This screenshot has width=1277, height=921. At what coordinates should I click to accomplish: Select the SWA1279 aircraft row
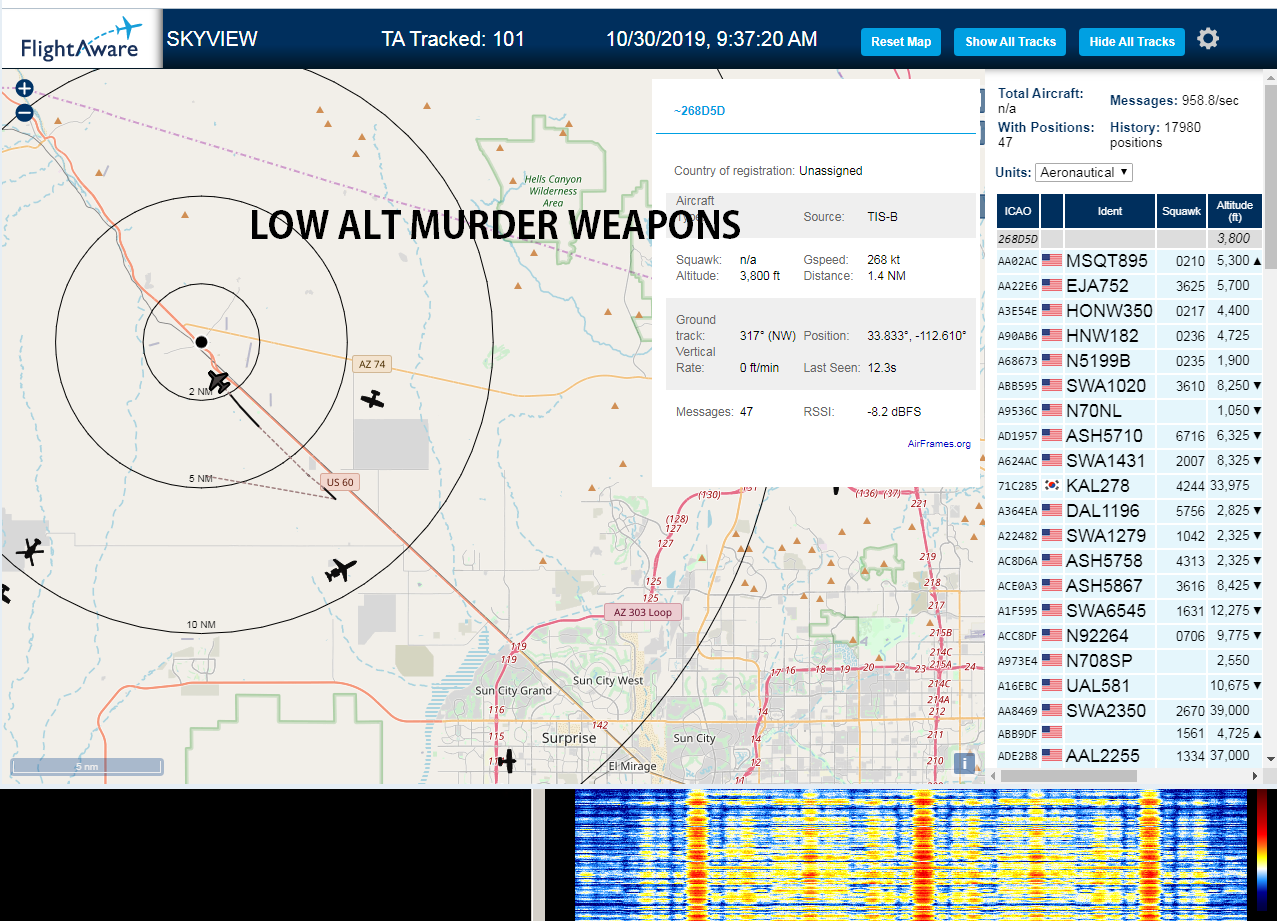[1129, 535]
